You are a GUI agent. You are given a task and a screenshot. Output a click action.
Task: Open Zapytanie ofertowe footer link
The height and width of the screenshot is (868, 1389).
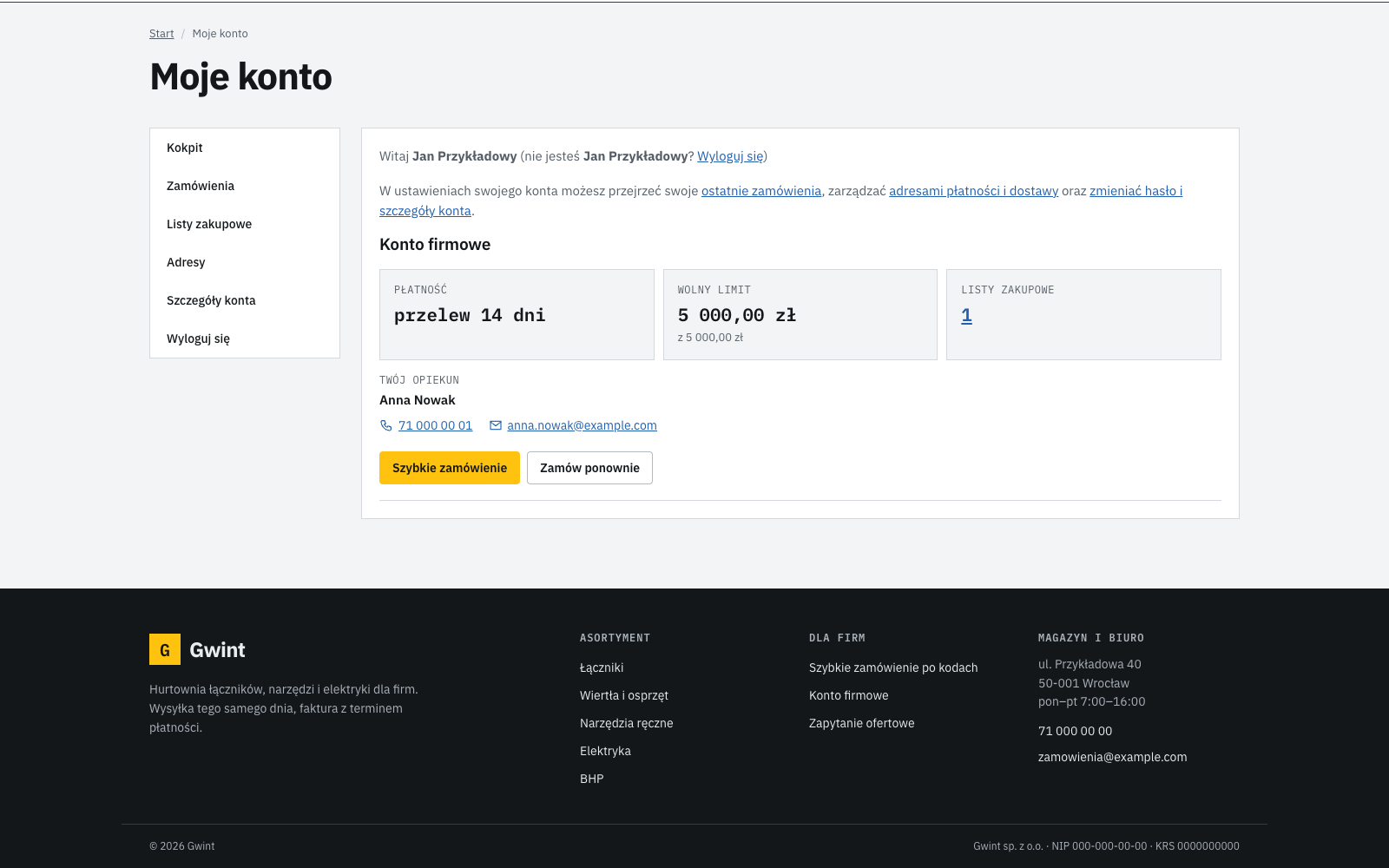tap(862, 723)
